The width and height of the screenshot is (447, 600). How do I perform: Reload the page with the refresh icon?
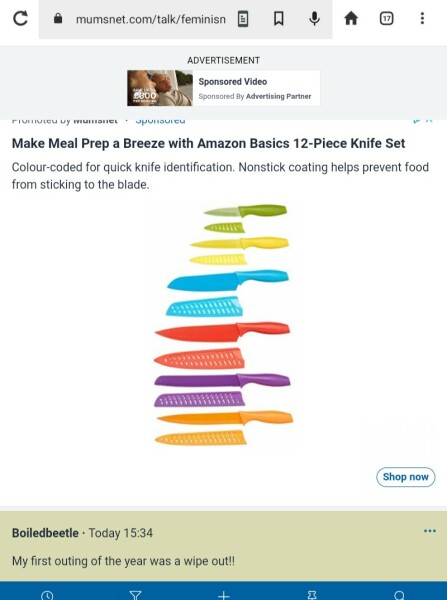coord(20,18)
